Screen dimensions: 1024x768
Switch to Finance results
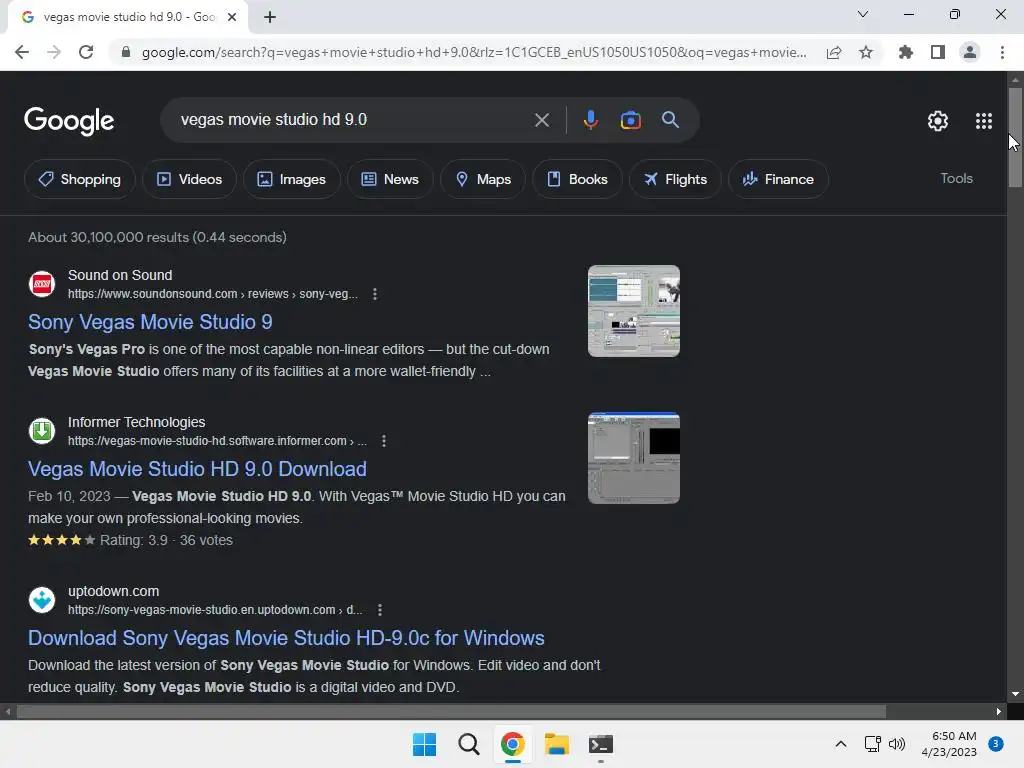pyautogui.click(x=778, y=179)
